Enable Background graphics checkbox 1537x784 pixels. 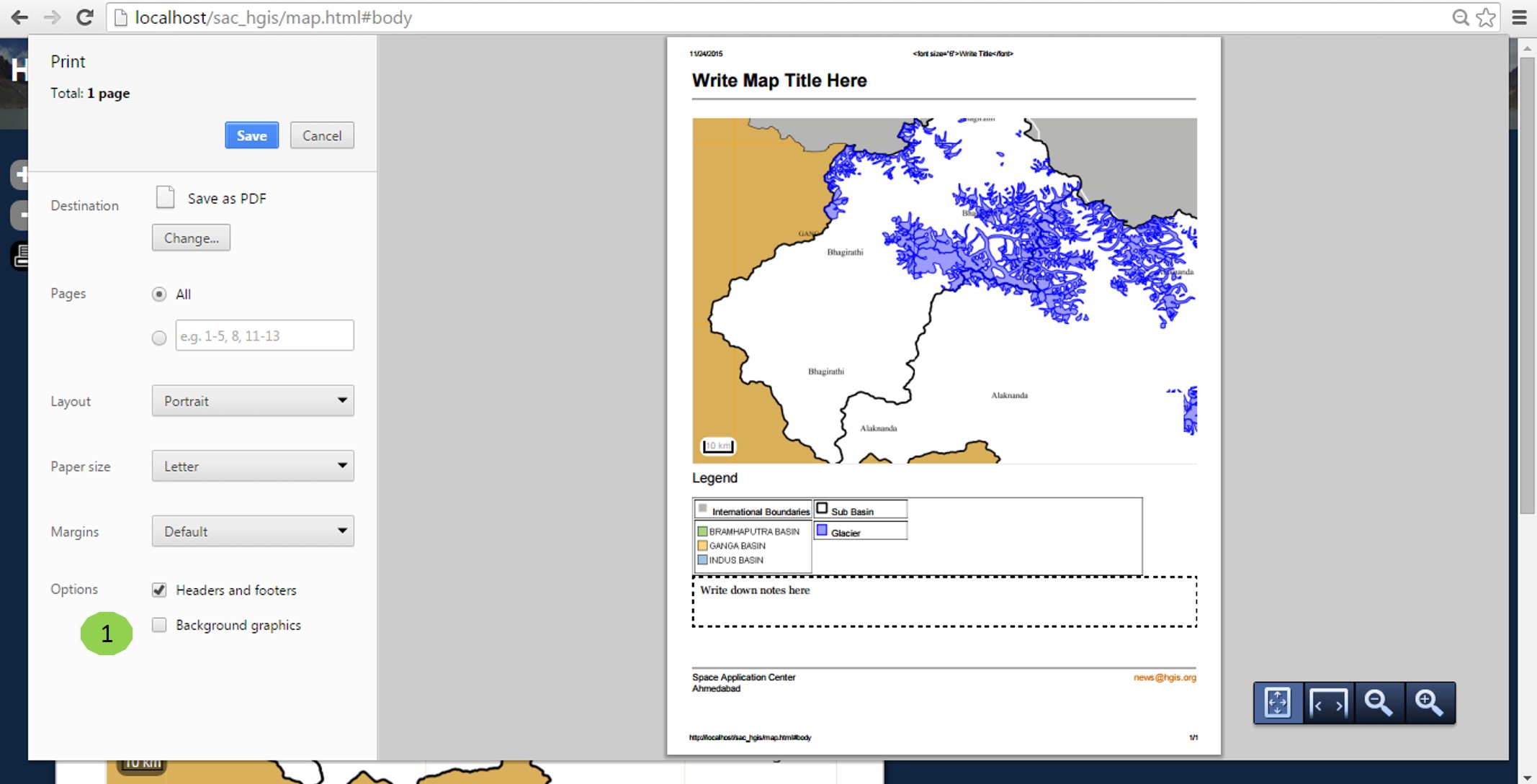[x=159, y=625]
